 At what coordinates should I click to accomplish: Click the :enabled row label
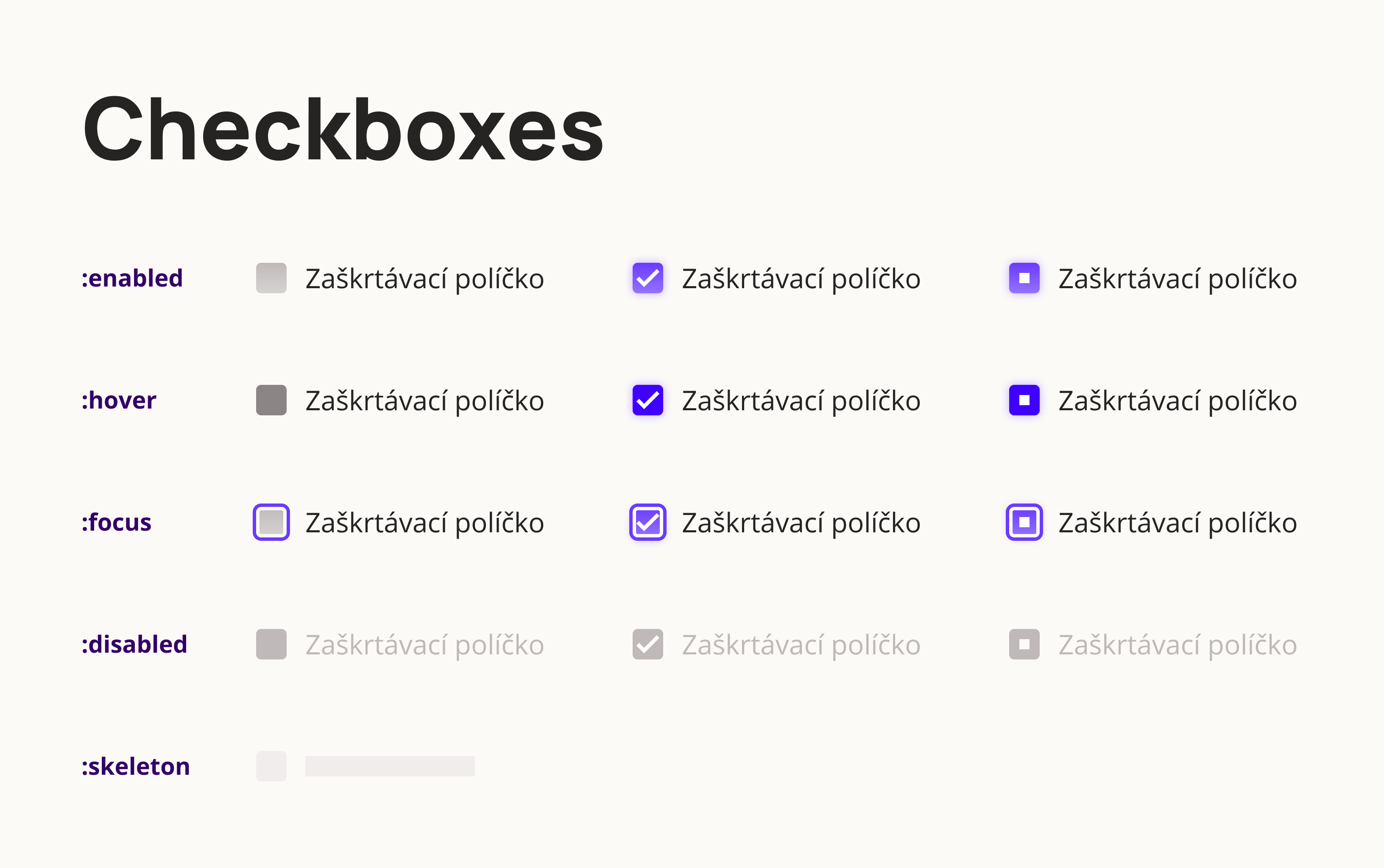(132, 278)
